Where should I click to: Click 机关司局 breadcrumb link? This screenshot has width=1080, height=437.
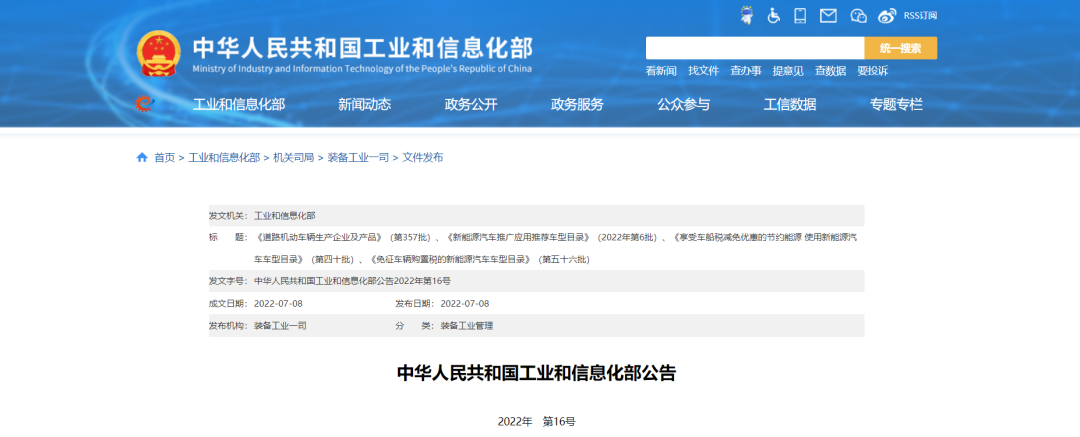[293, 157]
